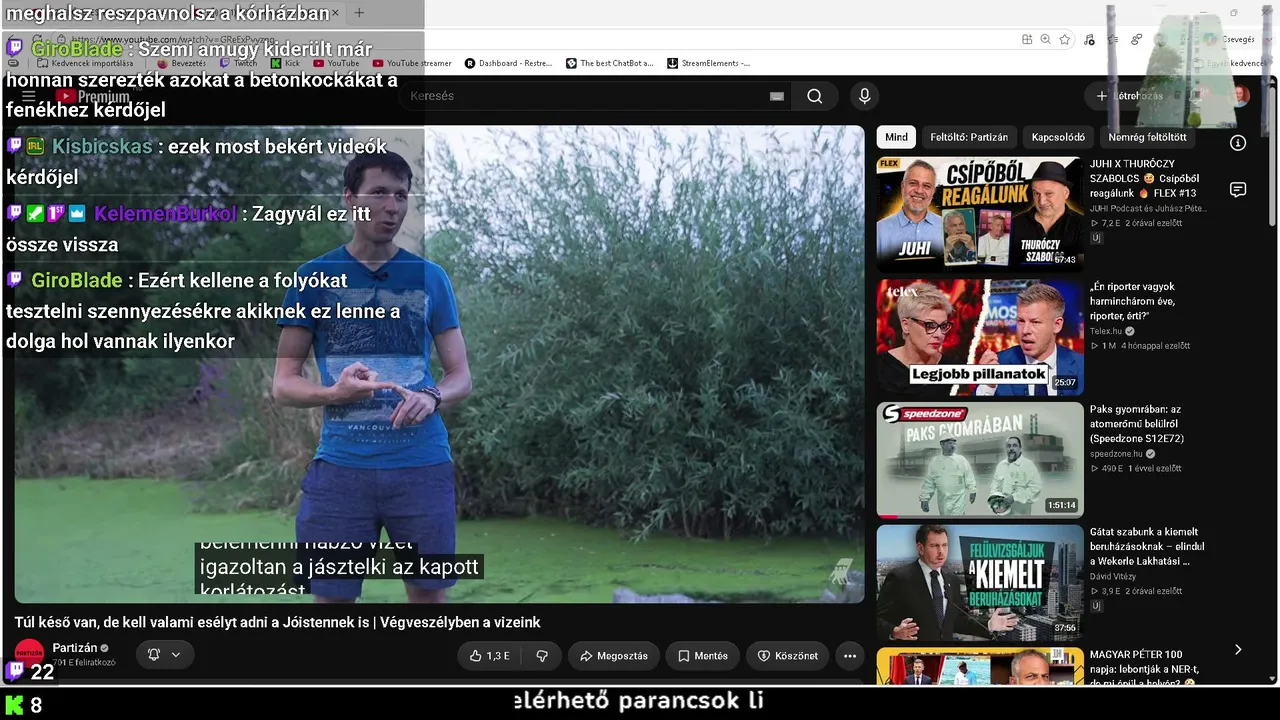Click the video title Túl késő van heading
Screen dimensions: 1280x720
tap(277, 622)
